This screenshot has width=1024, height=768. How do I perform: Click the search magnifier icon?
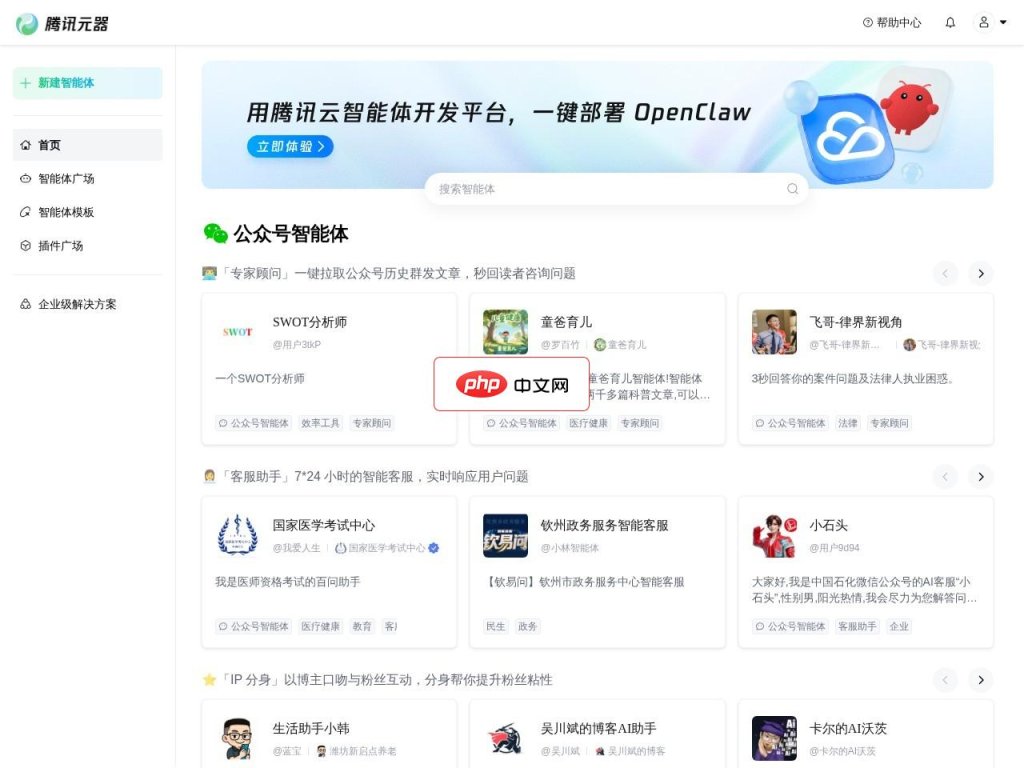click(x=792, y=189)
